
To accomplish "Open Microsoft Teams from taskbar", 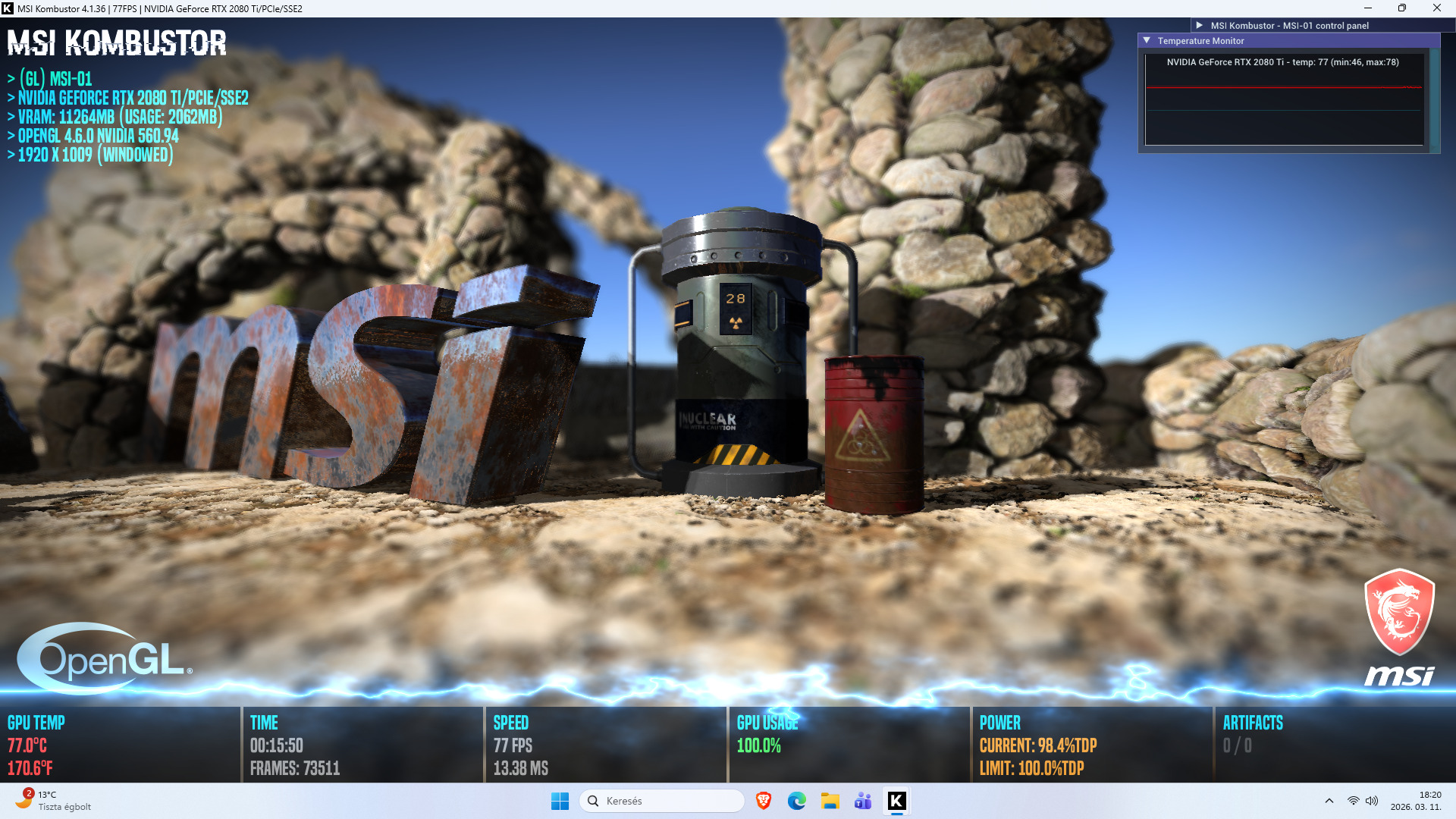I will click(x=863, y=801).
